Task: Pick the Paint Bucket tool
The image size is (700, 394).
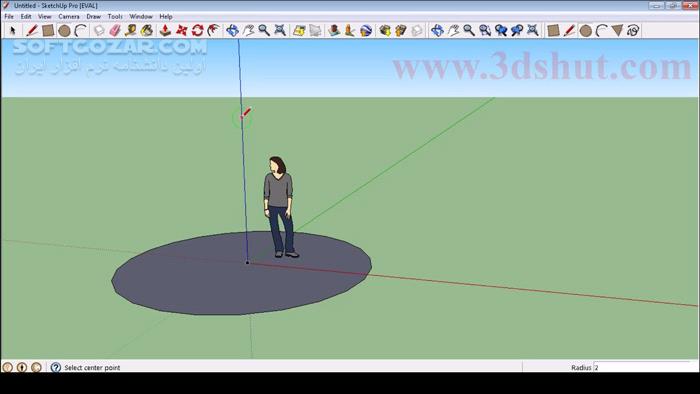Action: tap(147, 30)
